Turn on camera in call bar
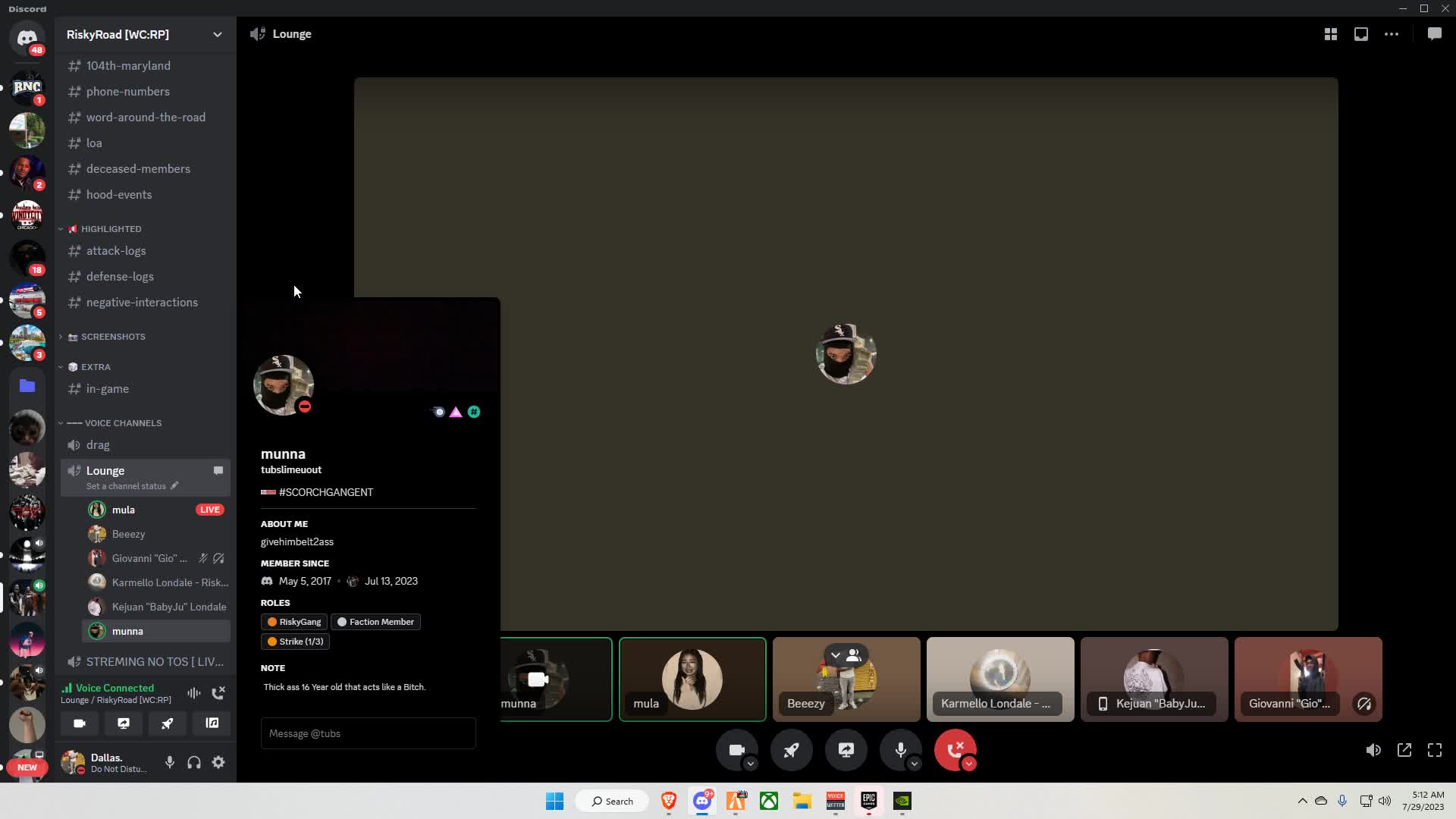 736,750
